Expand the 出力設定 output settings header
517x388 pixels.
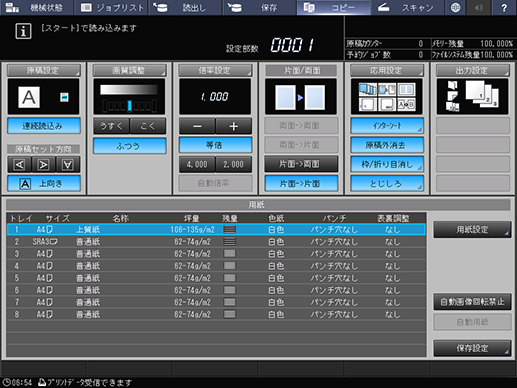point(473,70)
